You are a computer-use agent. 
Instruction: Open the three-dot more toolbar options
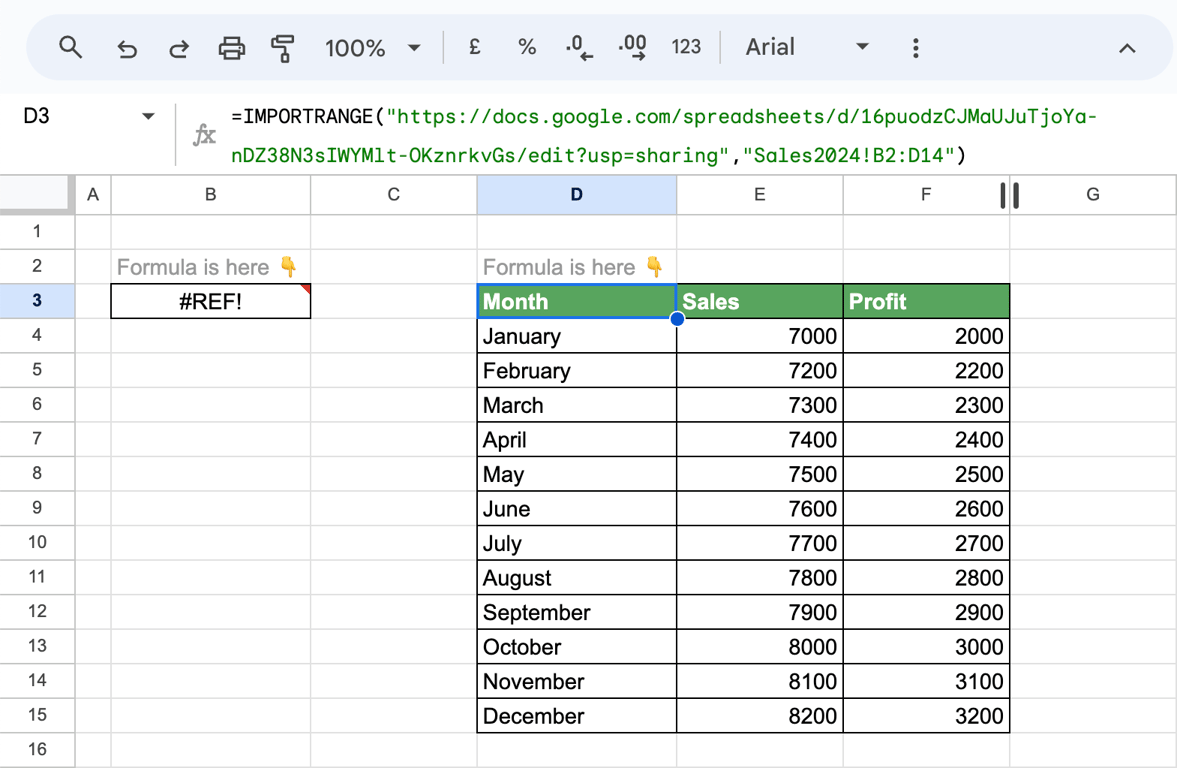[915, 48]
